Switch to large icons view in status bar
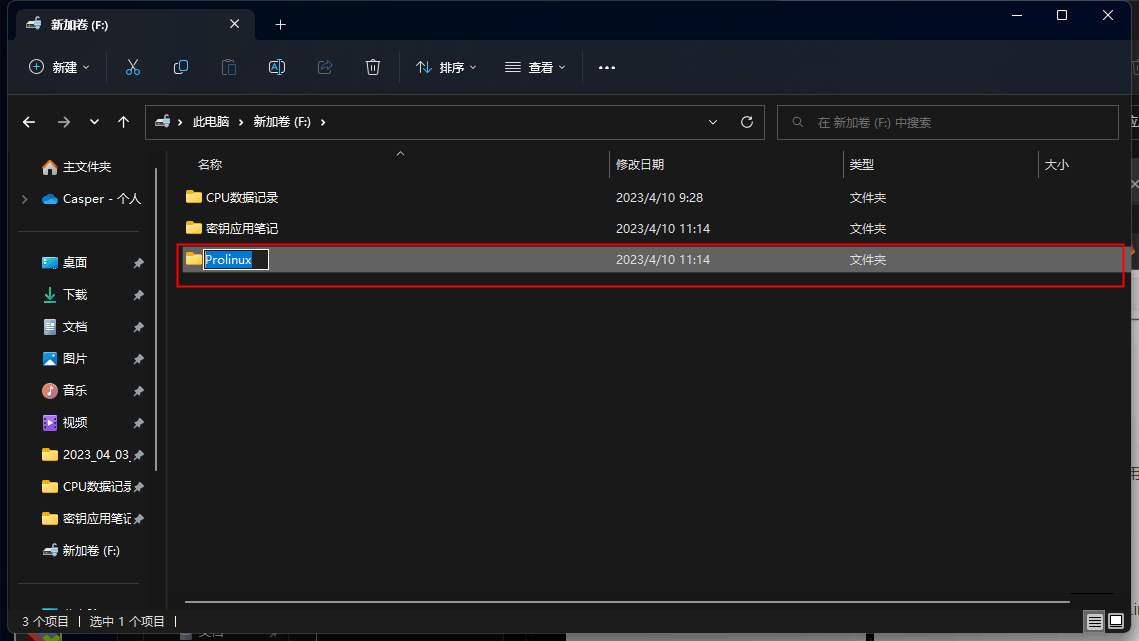The image size is (1139, 641). (1116, 621)
